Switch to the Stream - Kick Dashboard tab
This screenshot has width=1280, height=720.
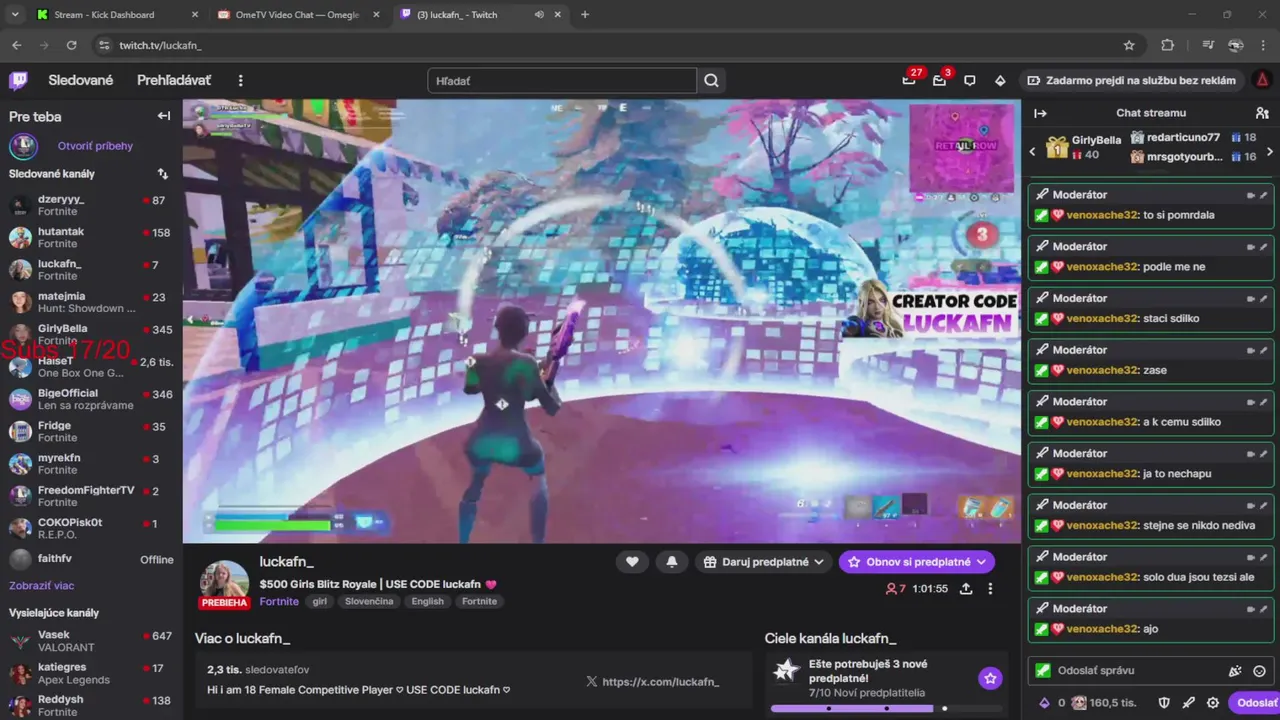[x=117, y=15]
